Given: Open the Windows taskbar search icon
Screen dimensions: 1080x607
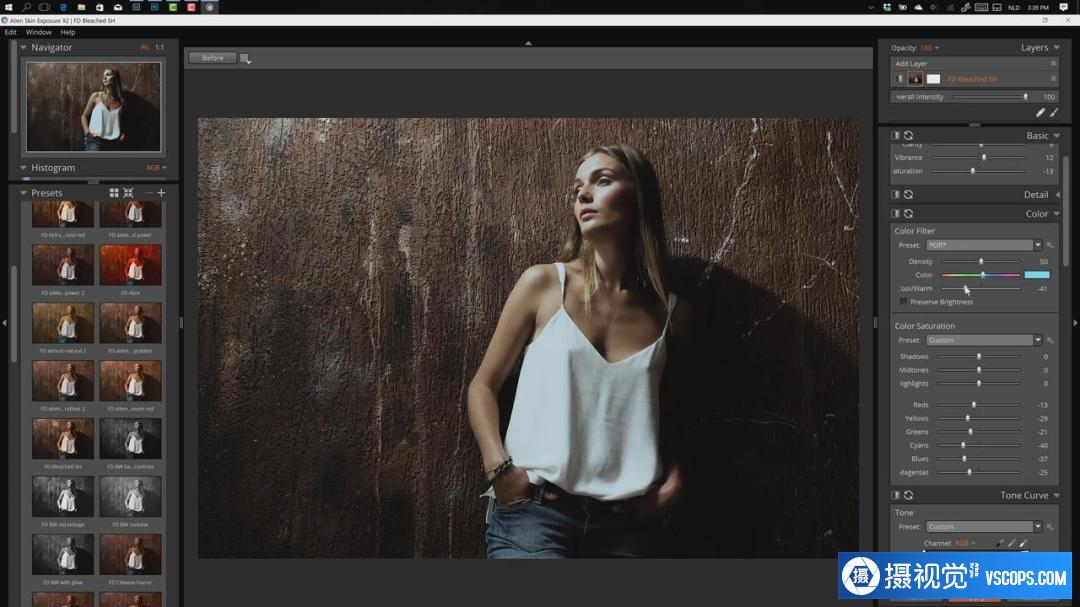Looking at the screenshot, I should [26, 7].
